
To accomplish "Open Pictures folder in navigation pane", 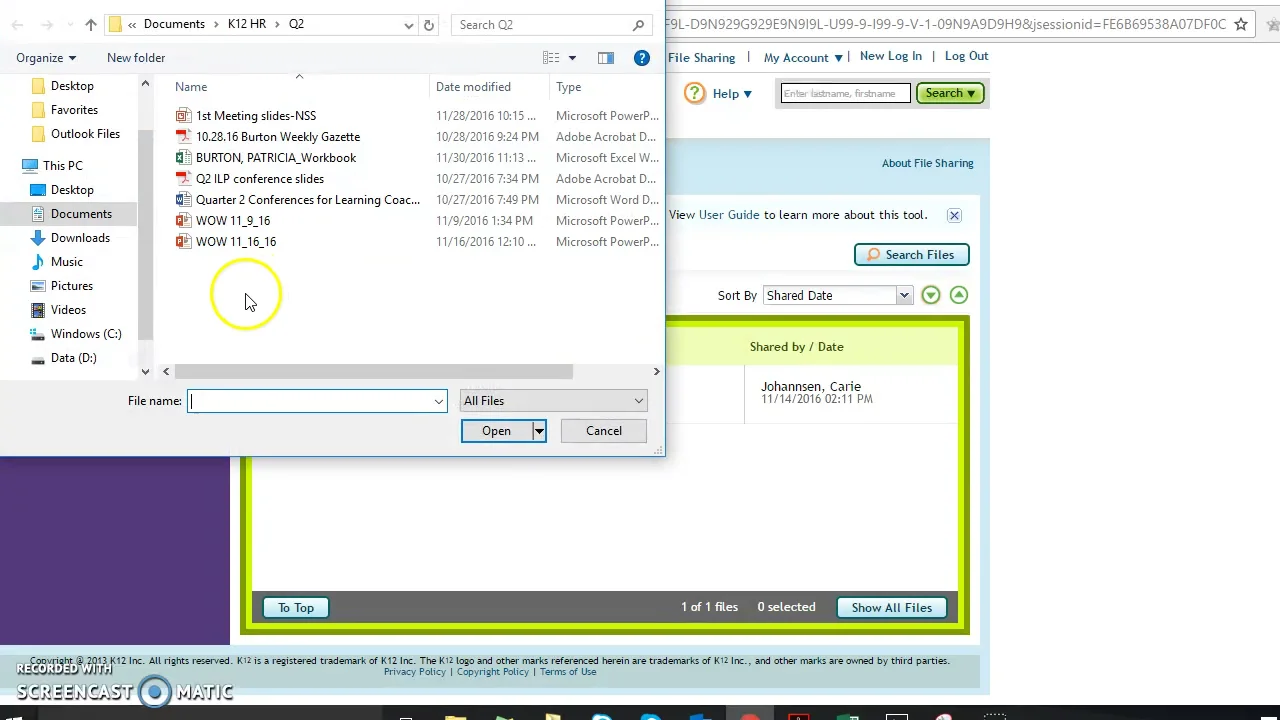I will [x=72, y=286].
